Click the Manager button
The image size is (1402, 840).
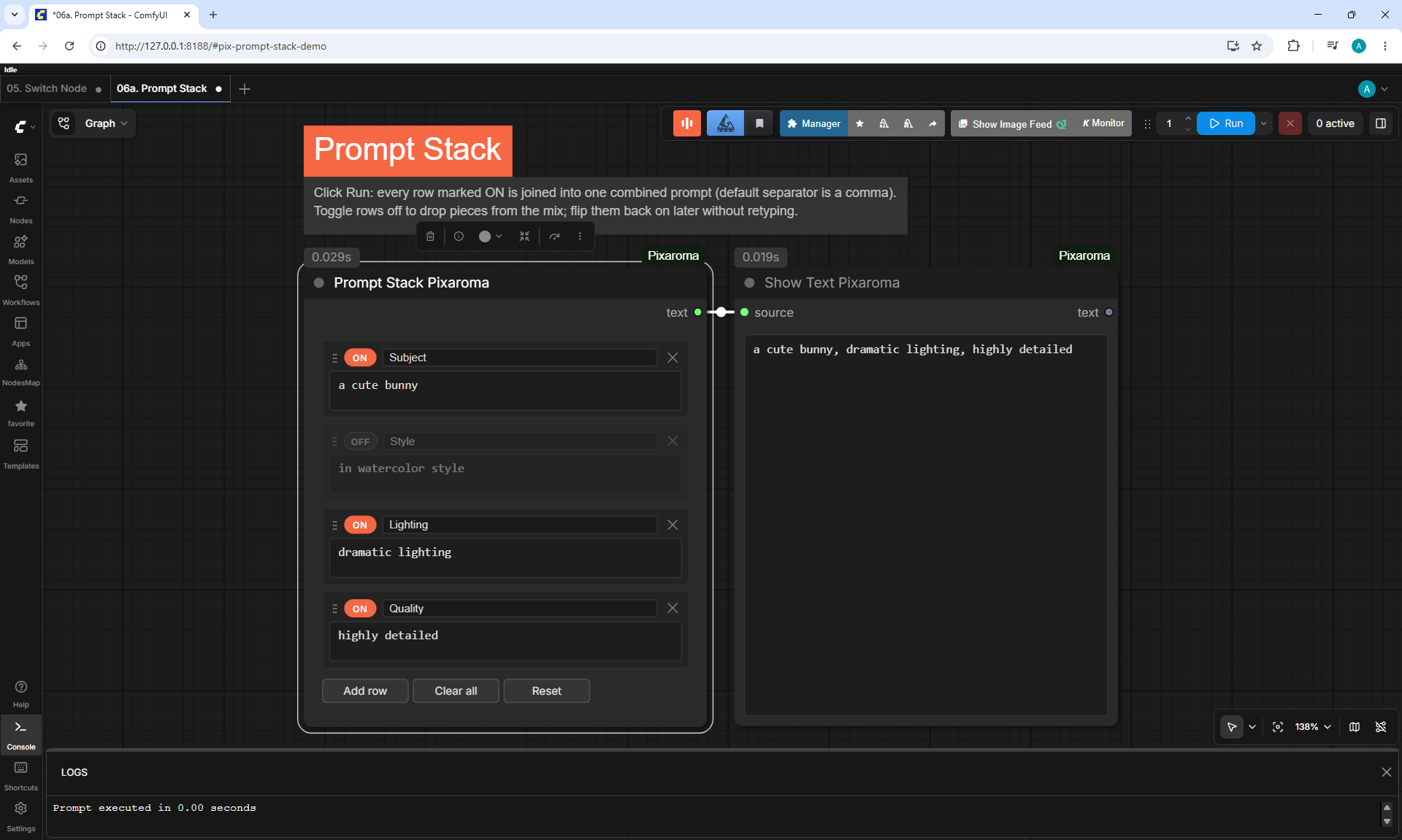coord(813,123)
